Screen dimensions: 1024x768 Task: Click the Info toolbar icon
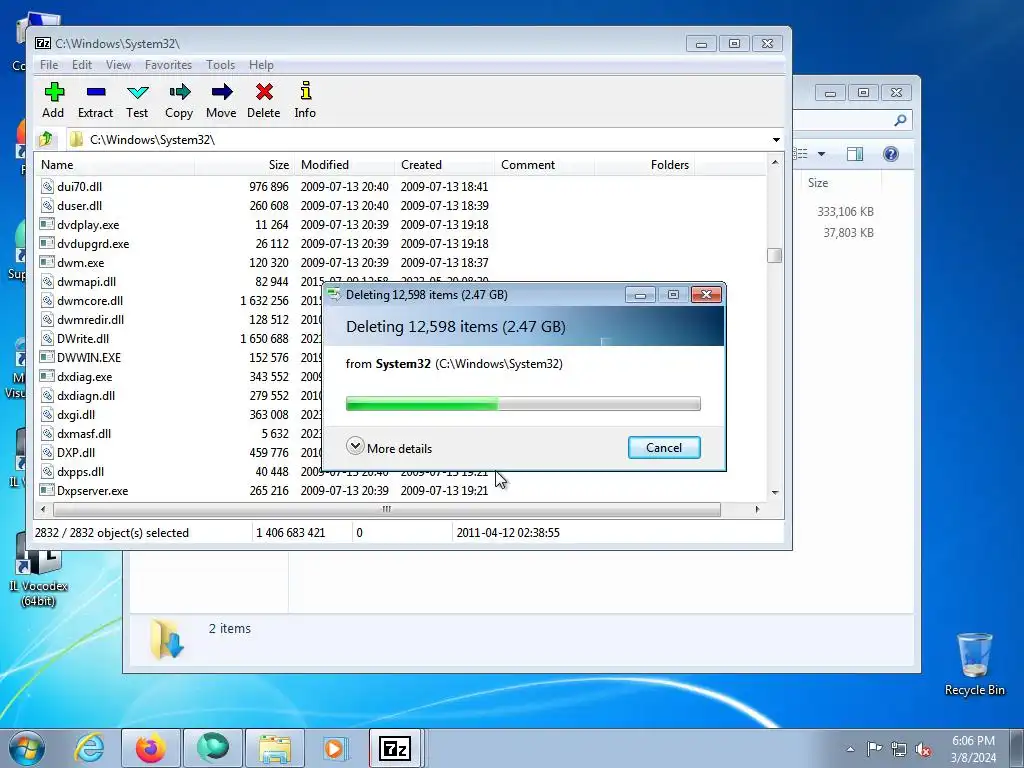coord(305,100)
